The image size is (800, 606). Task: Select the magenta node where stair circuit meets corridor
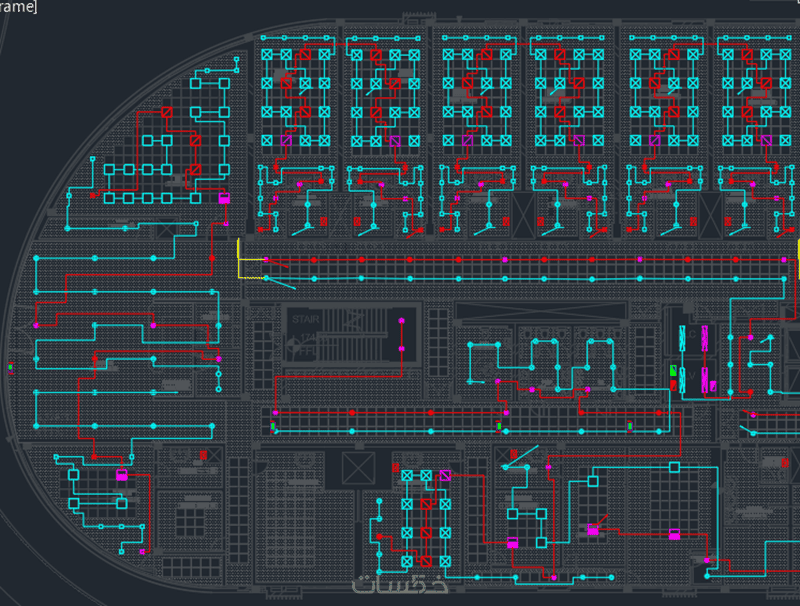pyautogui.click(x=276, y=412)
